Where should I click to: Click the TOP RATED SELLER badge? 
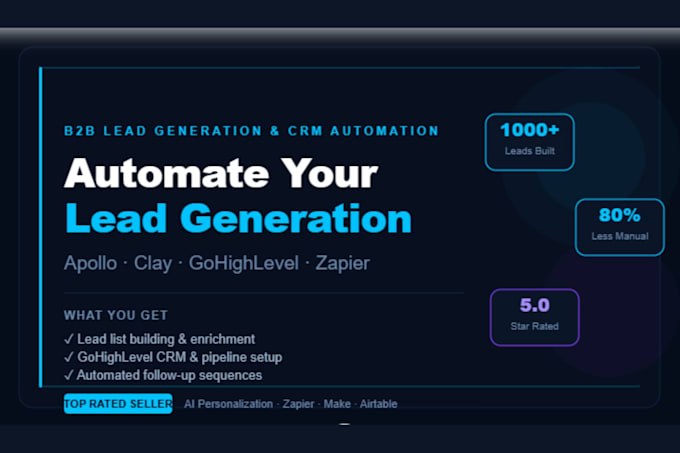click(118, 404)
